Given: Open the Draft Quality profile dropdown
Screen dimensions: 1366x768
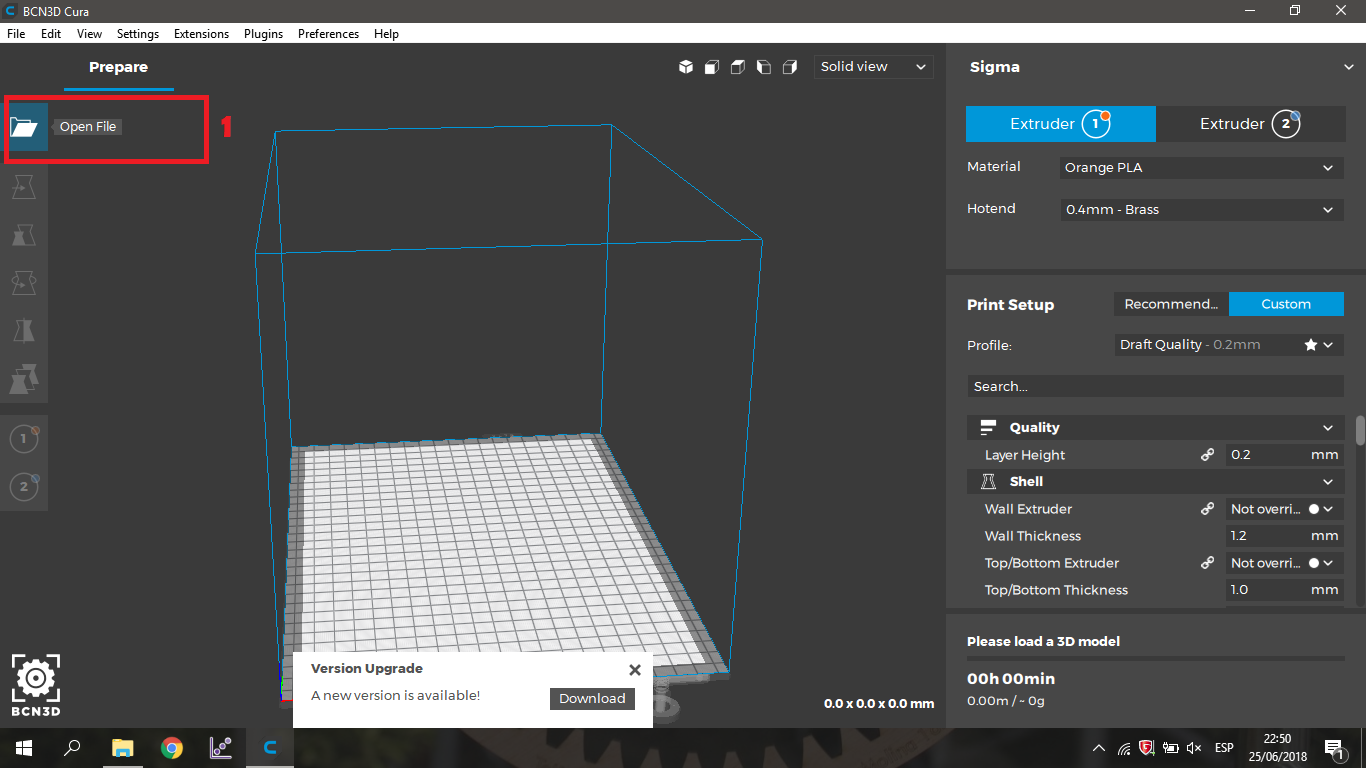Looking at the screenshot, I should pyautogui.click(x=1229, y=344).
